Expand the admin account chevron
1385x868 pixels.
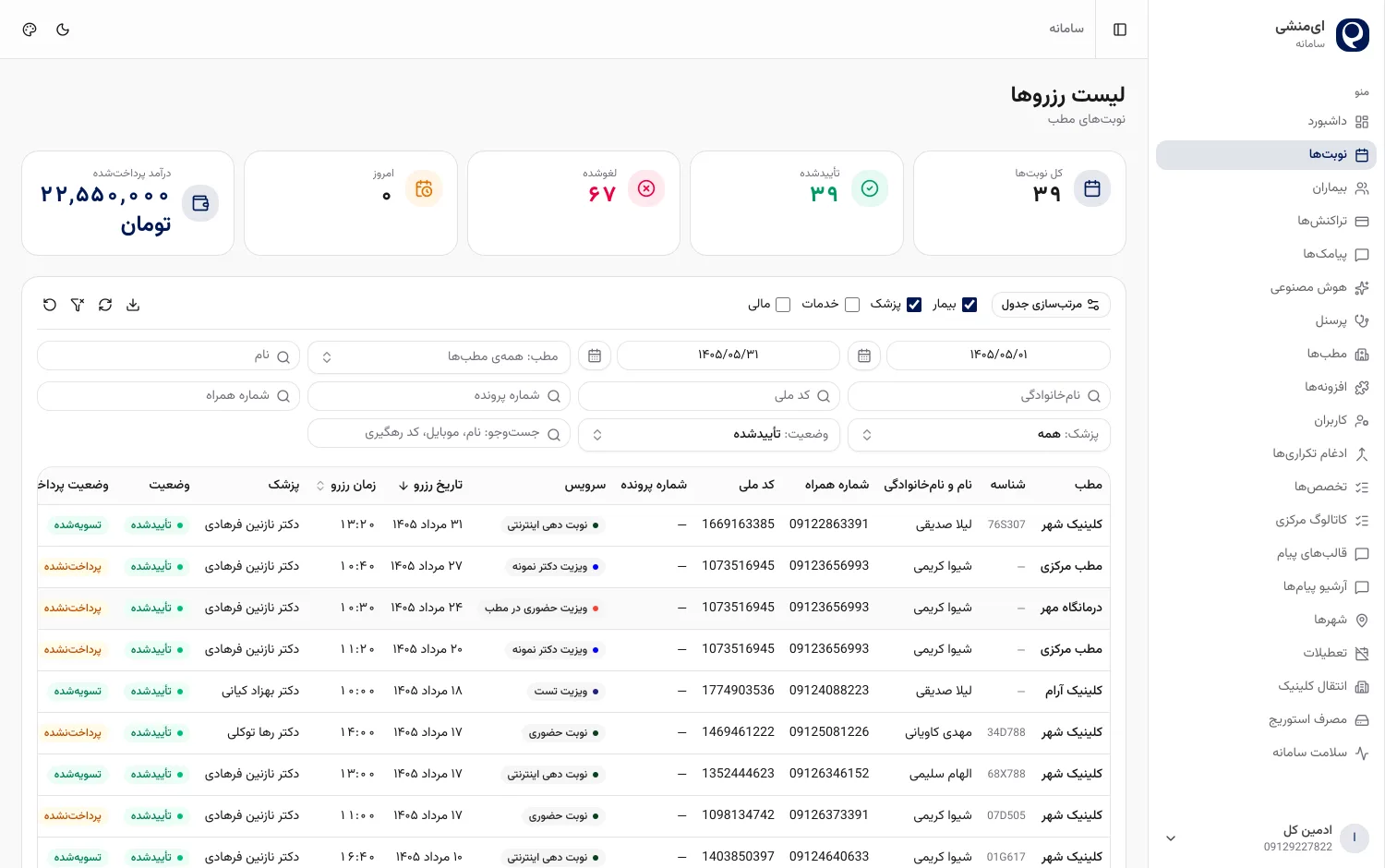(1171, 838)
